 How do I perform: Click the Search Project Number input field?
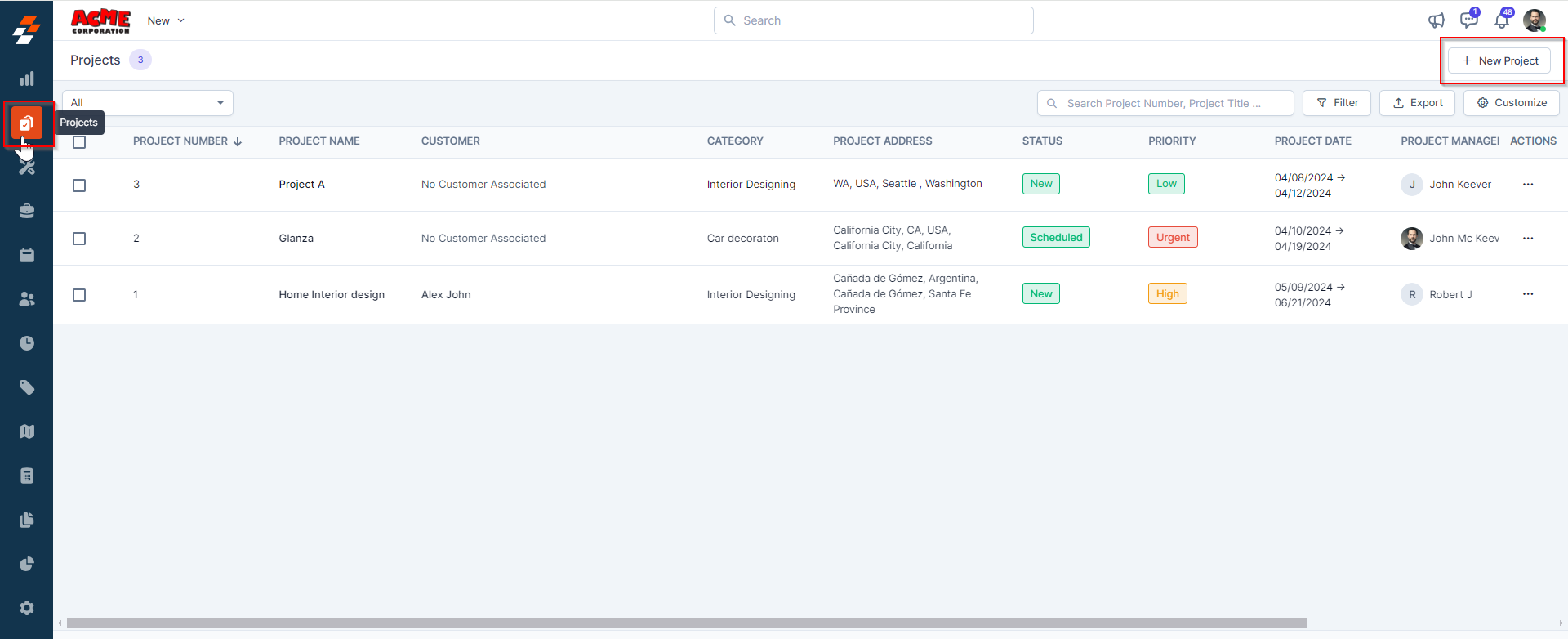click(1165, 103)
